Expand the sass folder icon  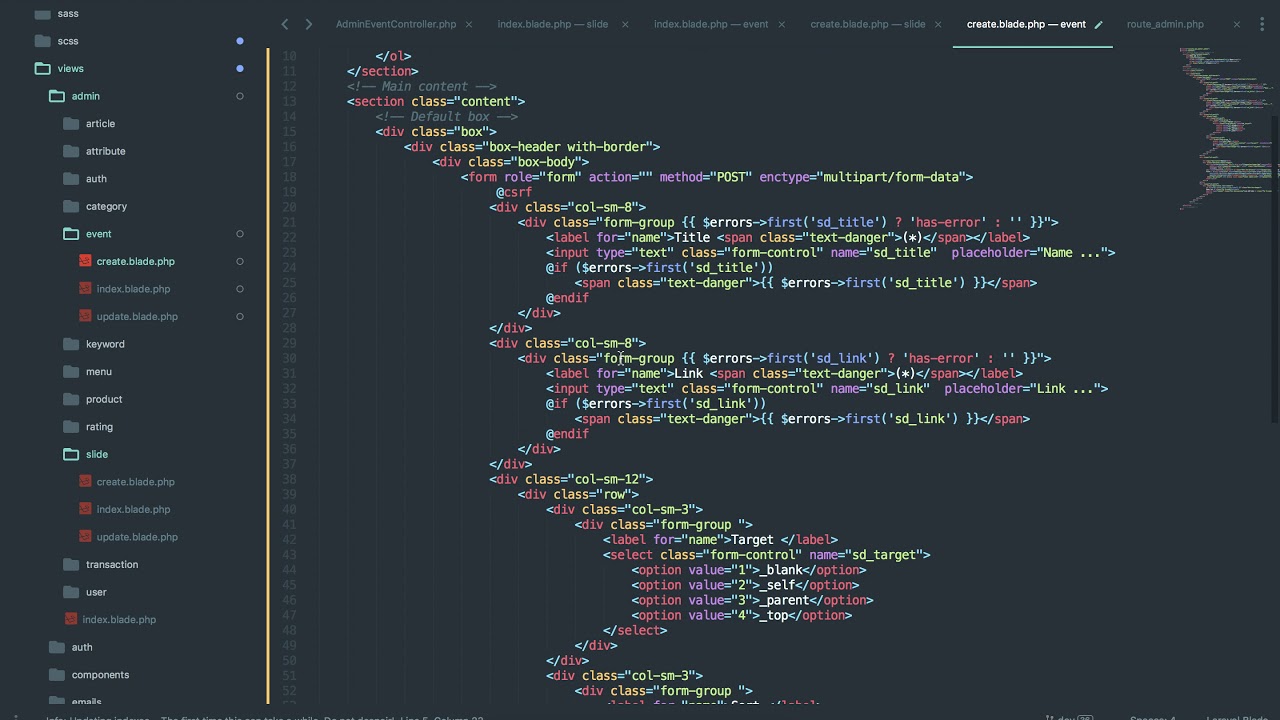[42, 14]
